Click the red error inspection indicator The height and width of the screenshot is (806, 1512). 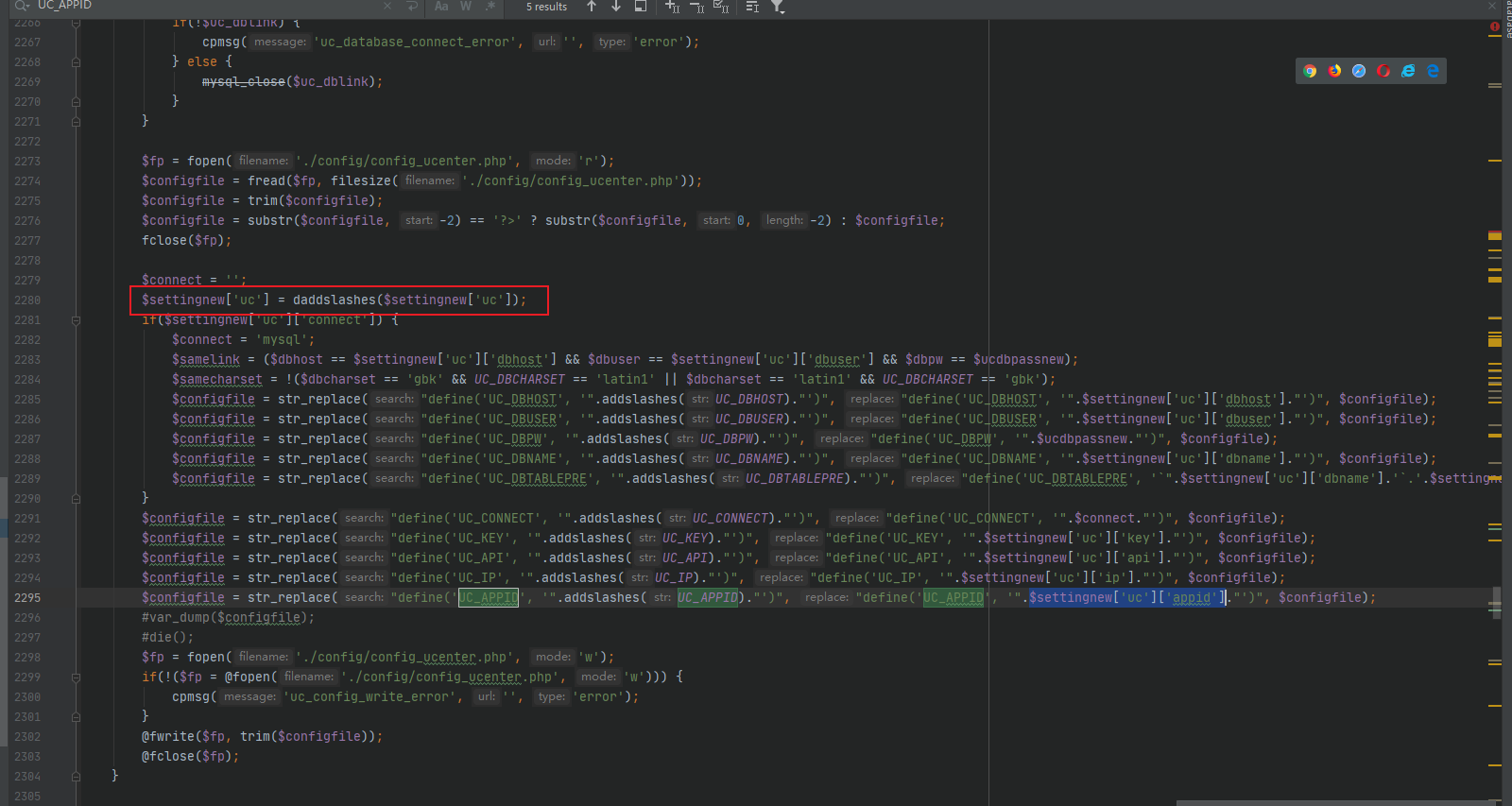[x=1495, y=26]
